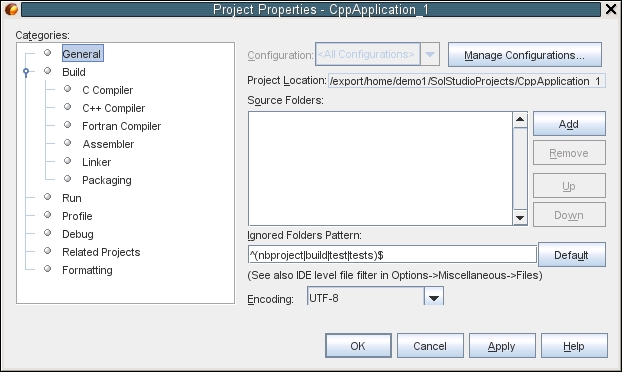The height and width of the screenshot is (372, 622).
Task: Click the node icon beside Fortran Compiler
Action: pos(67,125)
